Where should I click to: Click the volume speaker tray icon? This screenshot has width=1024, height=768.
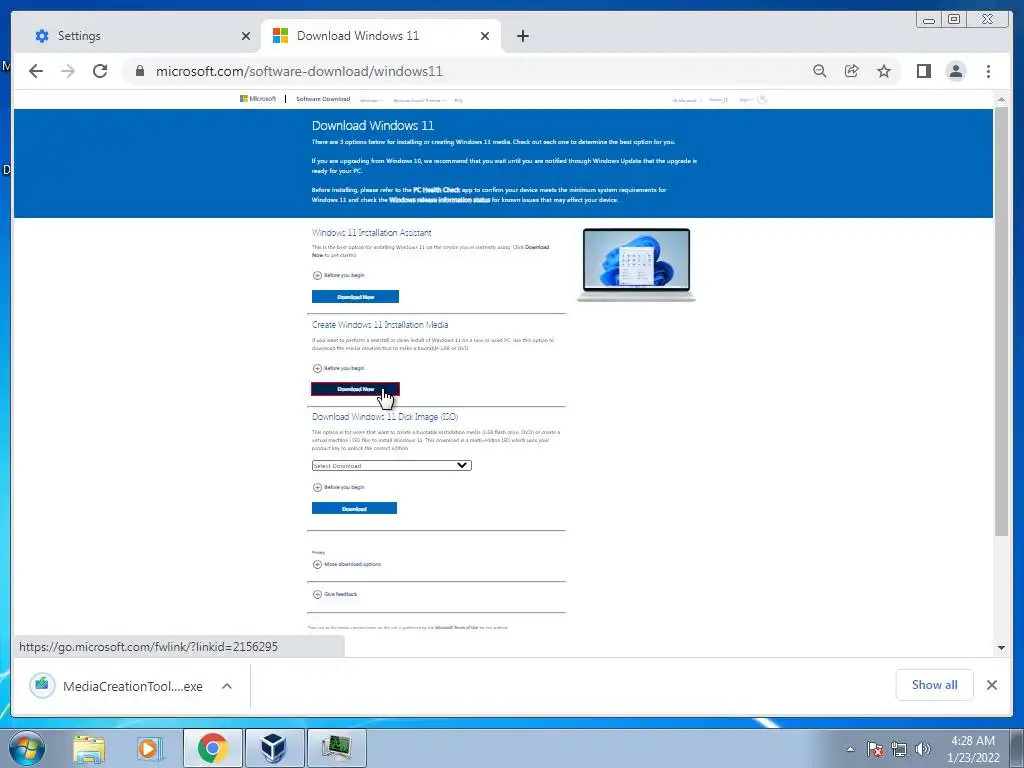tap(923, 749)
